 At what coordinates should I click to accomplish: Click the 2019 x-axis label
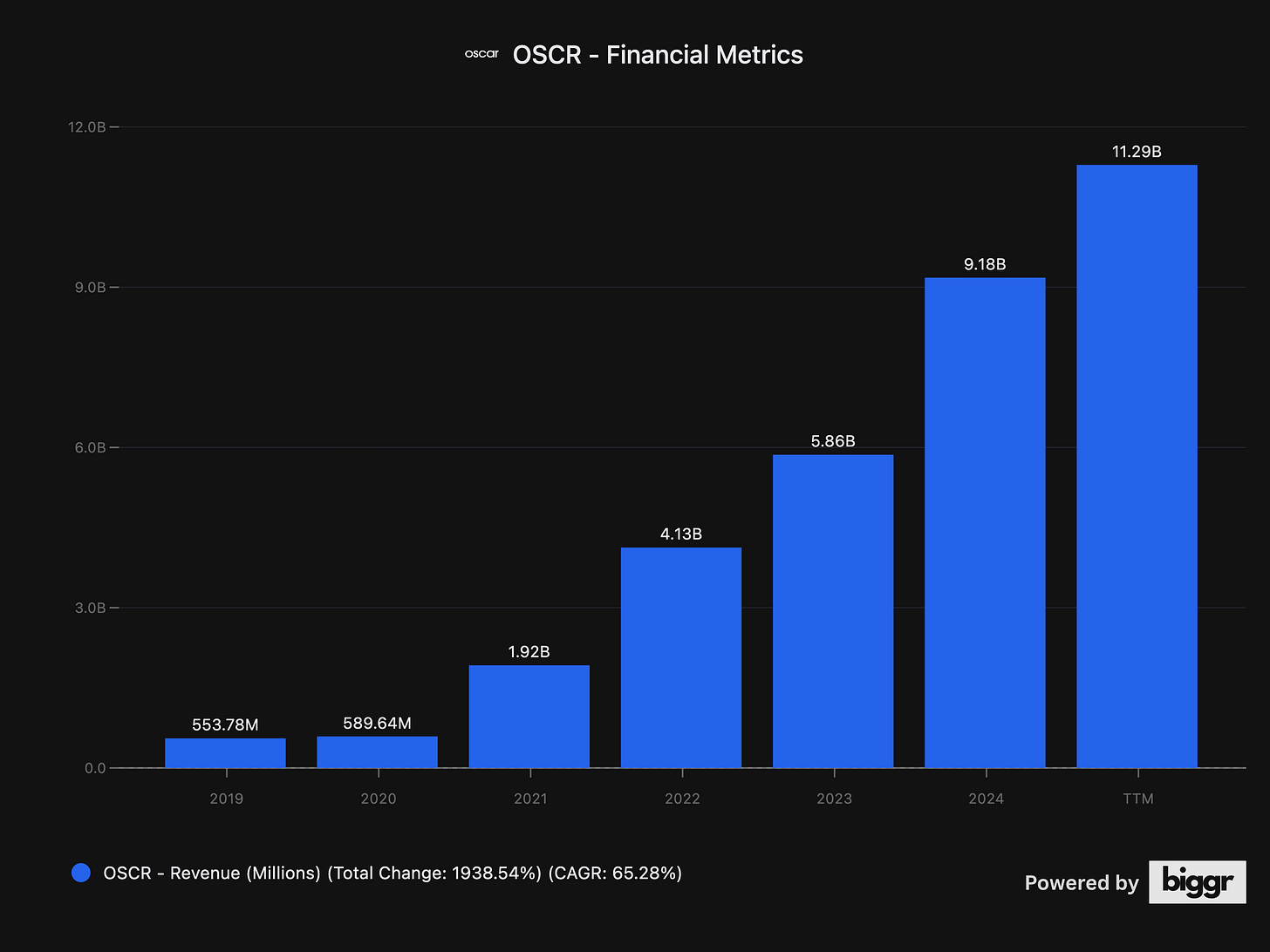[227, 799]
